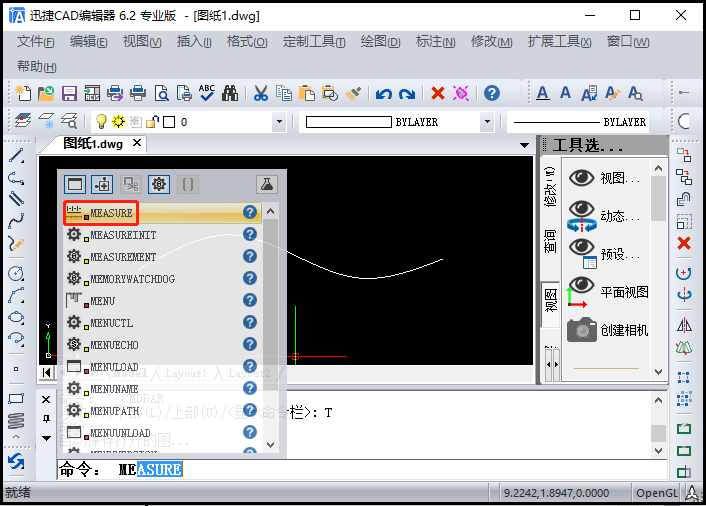Viewport: 706px width, 506px height.
Task: Open the 标注(N) menu
Action: (435, 42)
